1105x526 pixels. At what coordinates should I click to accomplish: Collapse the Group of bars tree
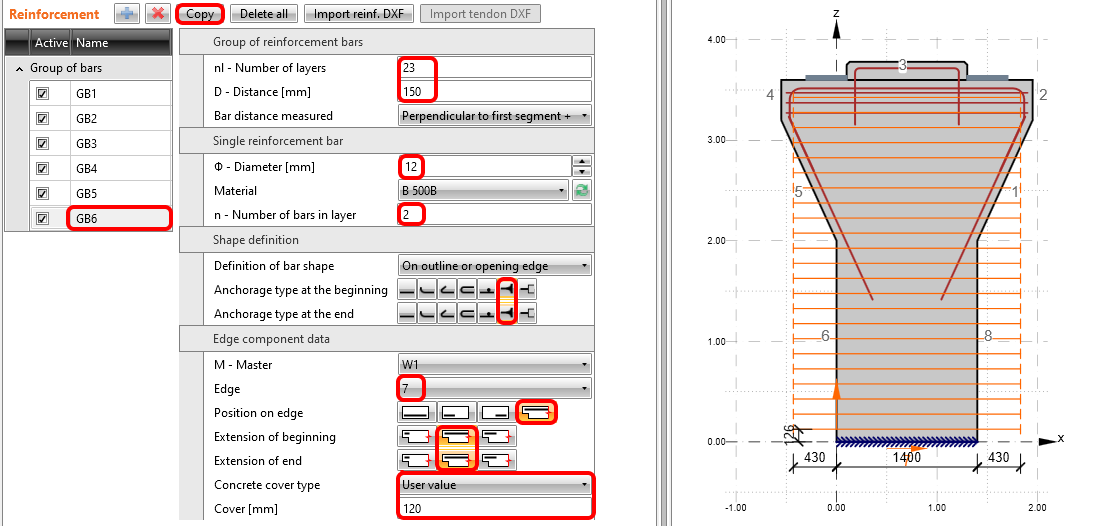pos(19,69)
